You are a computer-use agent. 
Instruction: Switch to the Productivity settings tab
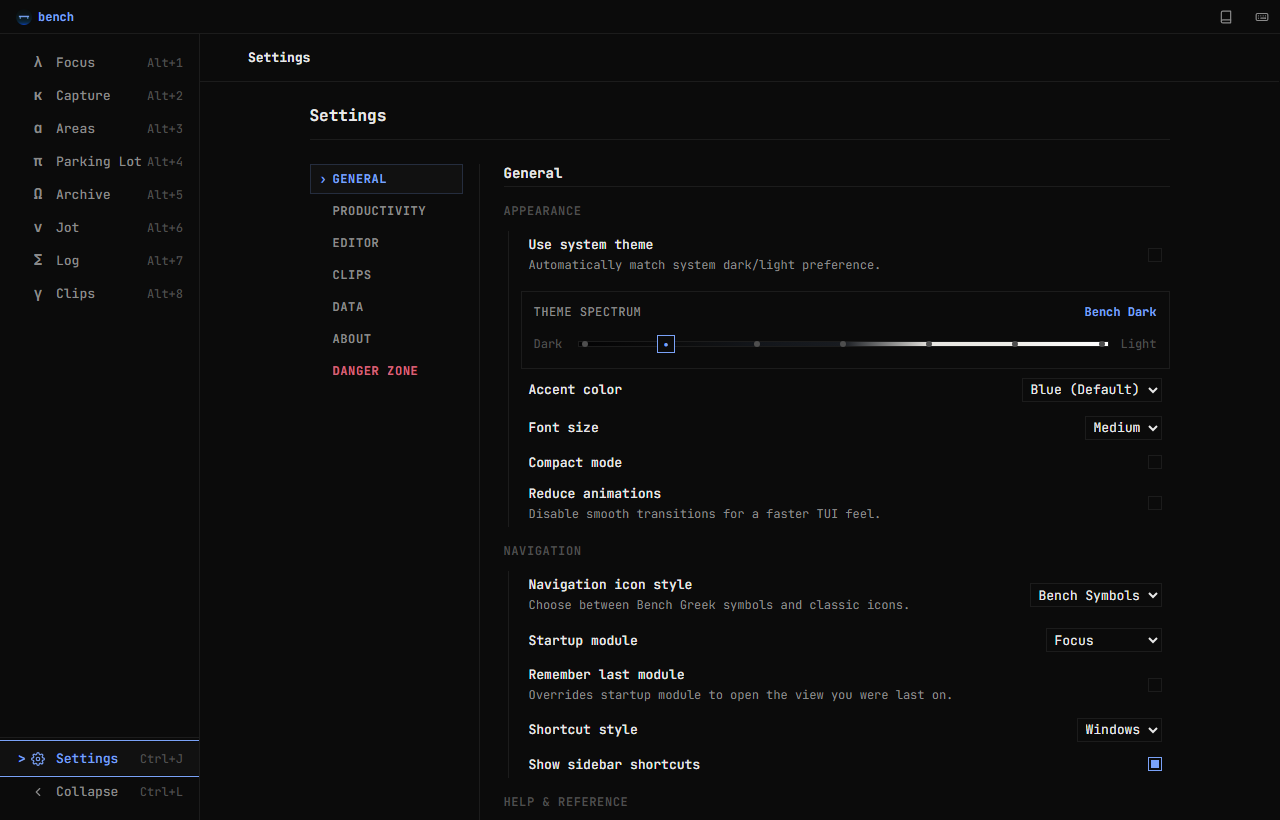pos(386,211)
